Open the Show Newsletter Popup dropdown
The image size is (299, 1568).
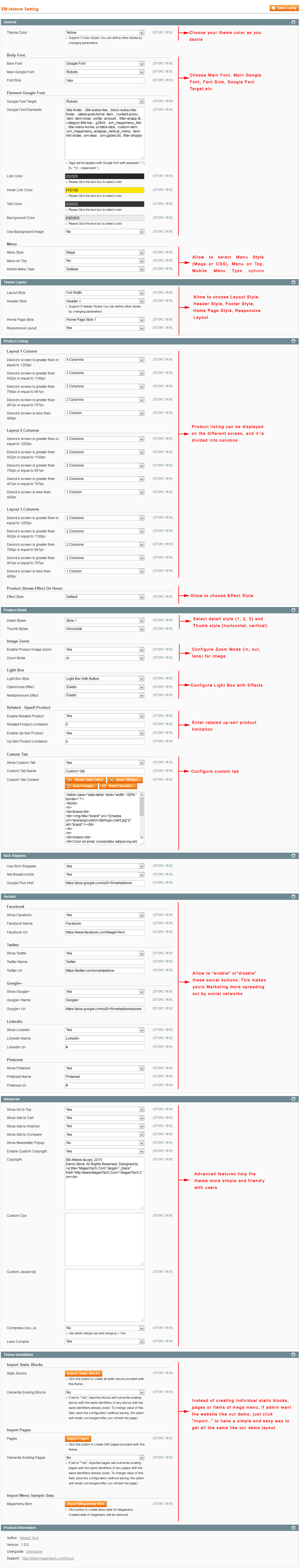coord(105,1143)
